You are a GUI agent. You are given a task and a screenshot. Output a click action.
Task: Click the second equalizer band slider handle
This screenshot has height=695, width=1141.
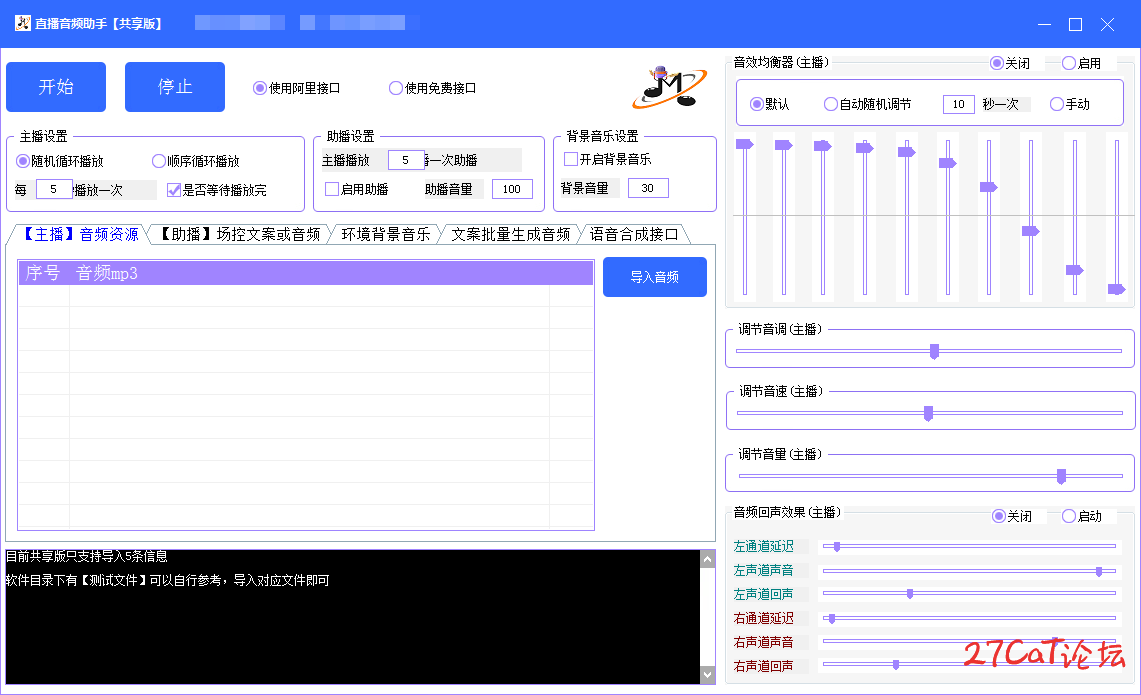tap(784, 145)
